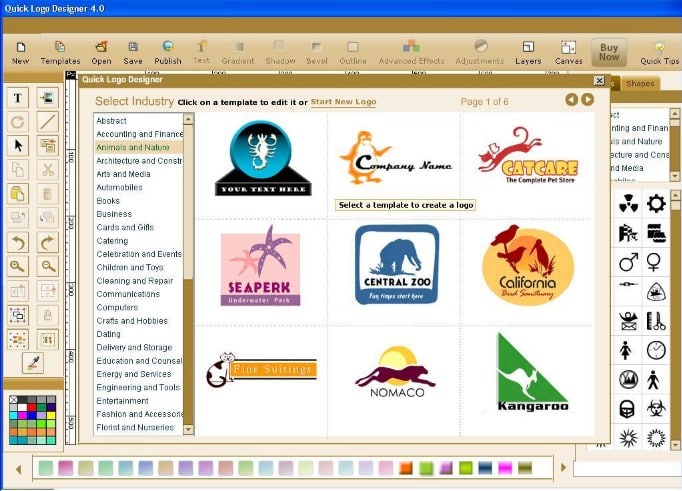Pick the orange gradient swatch in strip
This screenshot has width=682, height=491.
click(x=406, y=468)
